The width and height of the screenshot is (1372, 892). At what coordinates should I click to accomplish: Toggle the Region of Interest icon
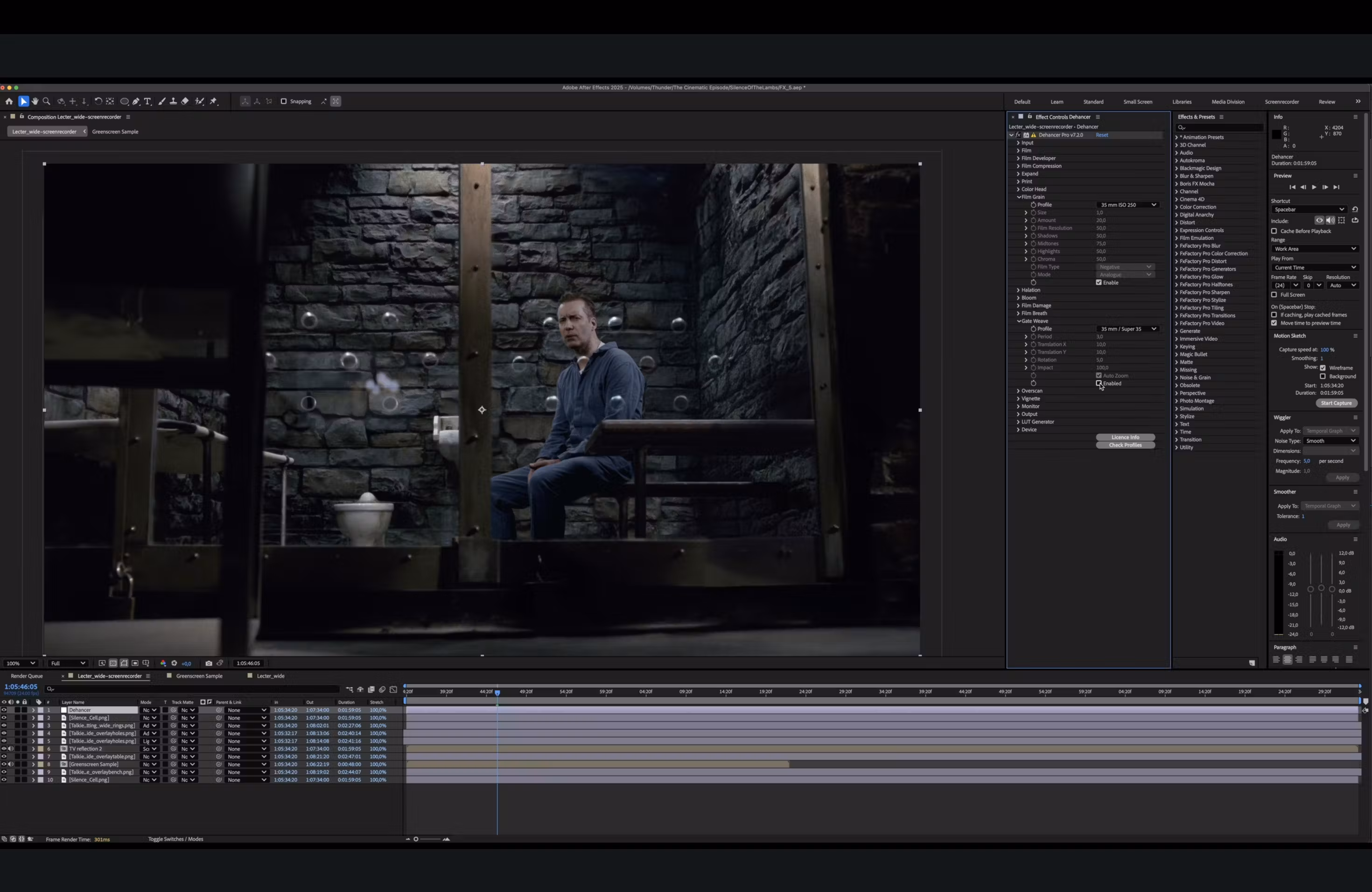coord(135,663)
